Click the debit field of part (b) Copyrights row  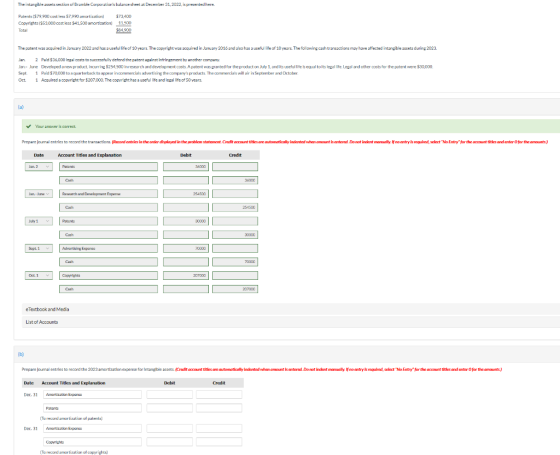click(x=169, y=442)
